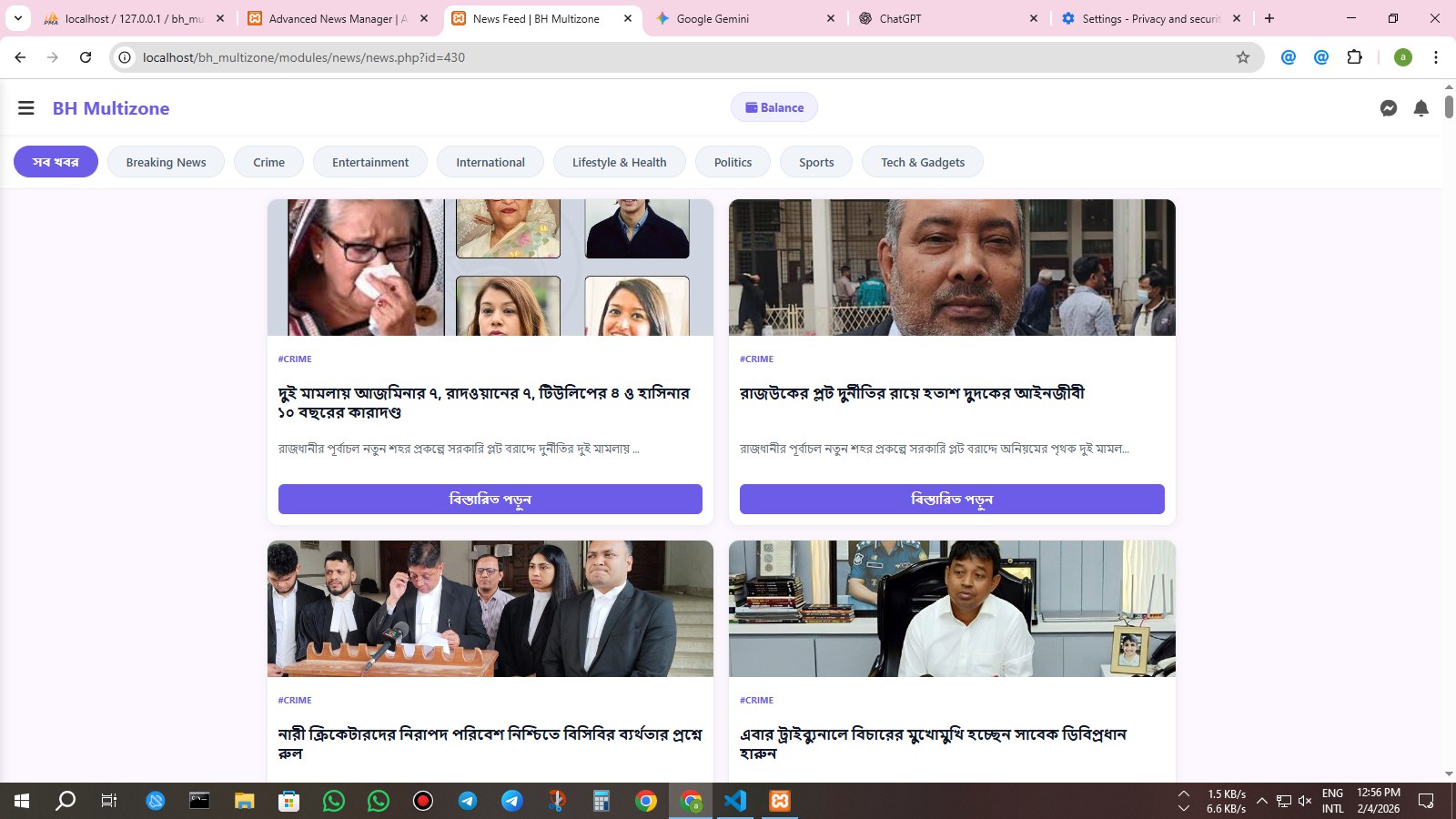This screenshot has width=1456, height=819.
Task: Switch to the ChatGPT browser tab
Action: pyautogui.click(x=946, y=18)
